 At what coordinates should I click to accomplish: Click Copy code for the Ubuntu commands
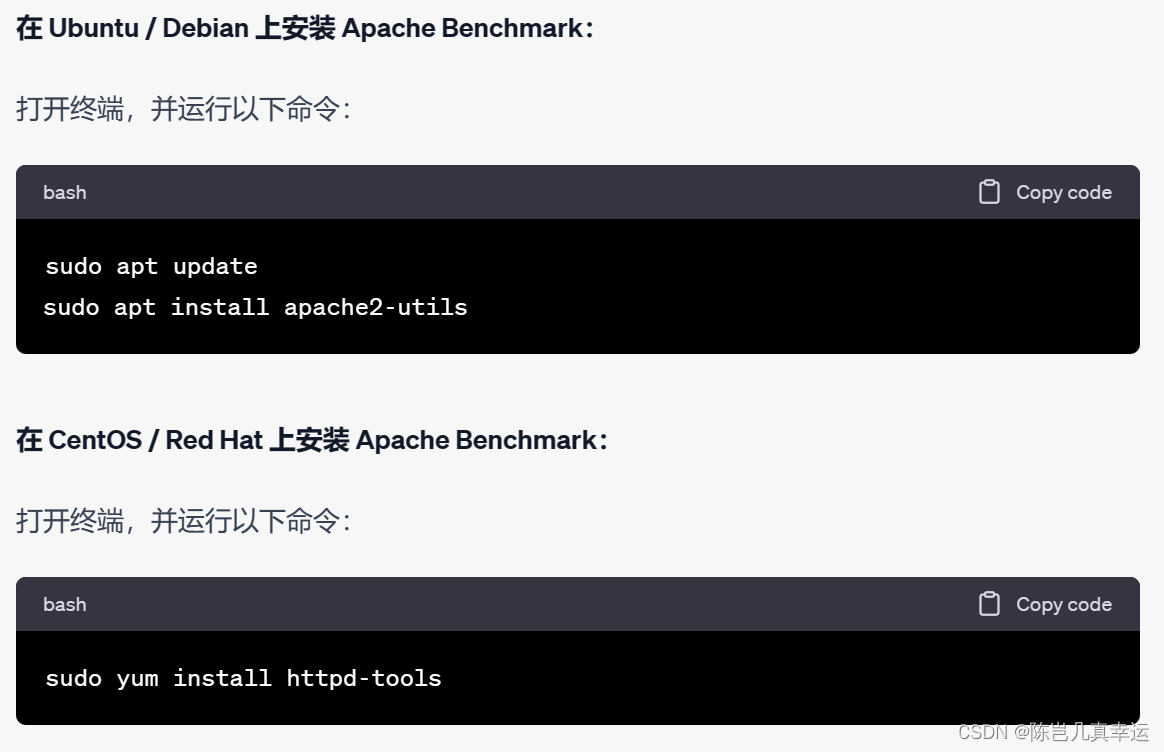[x=1063, y=192]
